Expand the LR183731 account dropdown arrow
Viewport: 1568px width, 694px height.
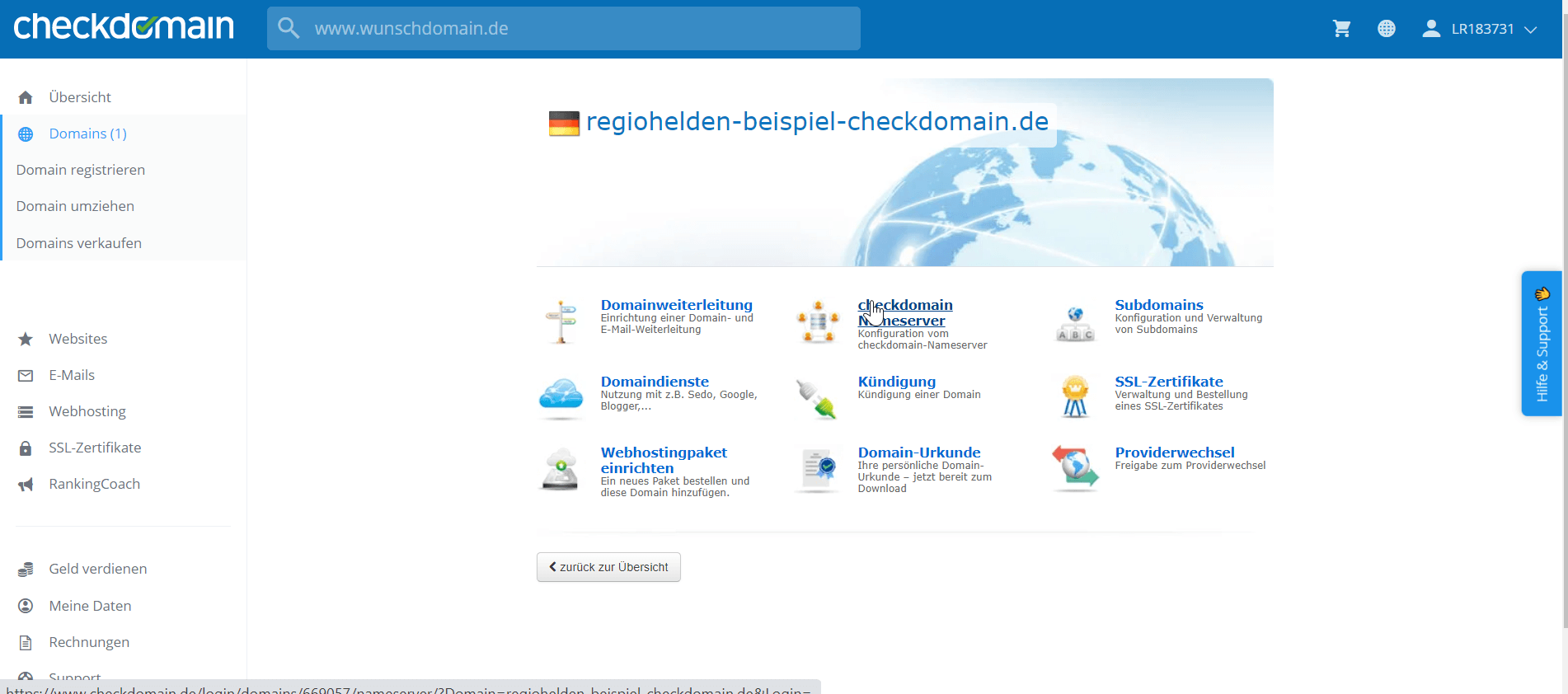[1531, 30]
